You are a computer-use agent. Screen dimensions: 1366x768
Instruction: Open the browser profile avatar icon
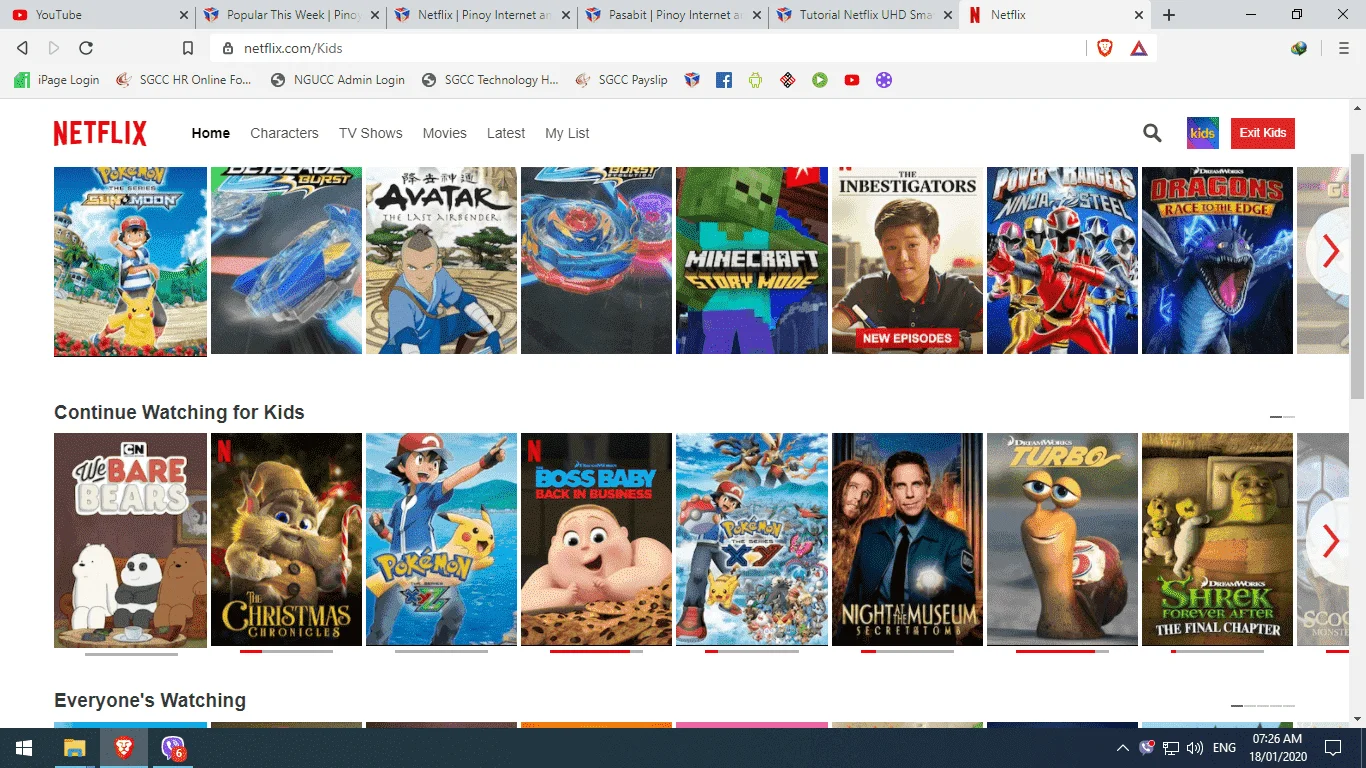pos(1299,48)
